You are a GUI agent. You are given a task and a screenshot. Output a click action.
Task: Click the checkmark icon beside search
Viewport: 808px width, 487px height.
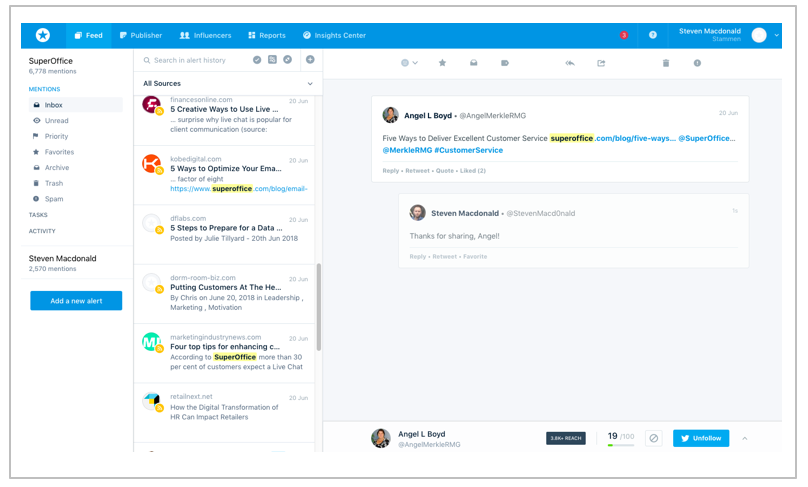(x=257, y=60)
